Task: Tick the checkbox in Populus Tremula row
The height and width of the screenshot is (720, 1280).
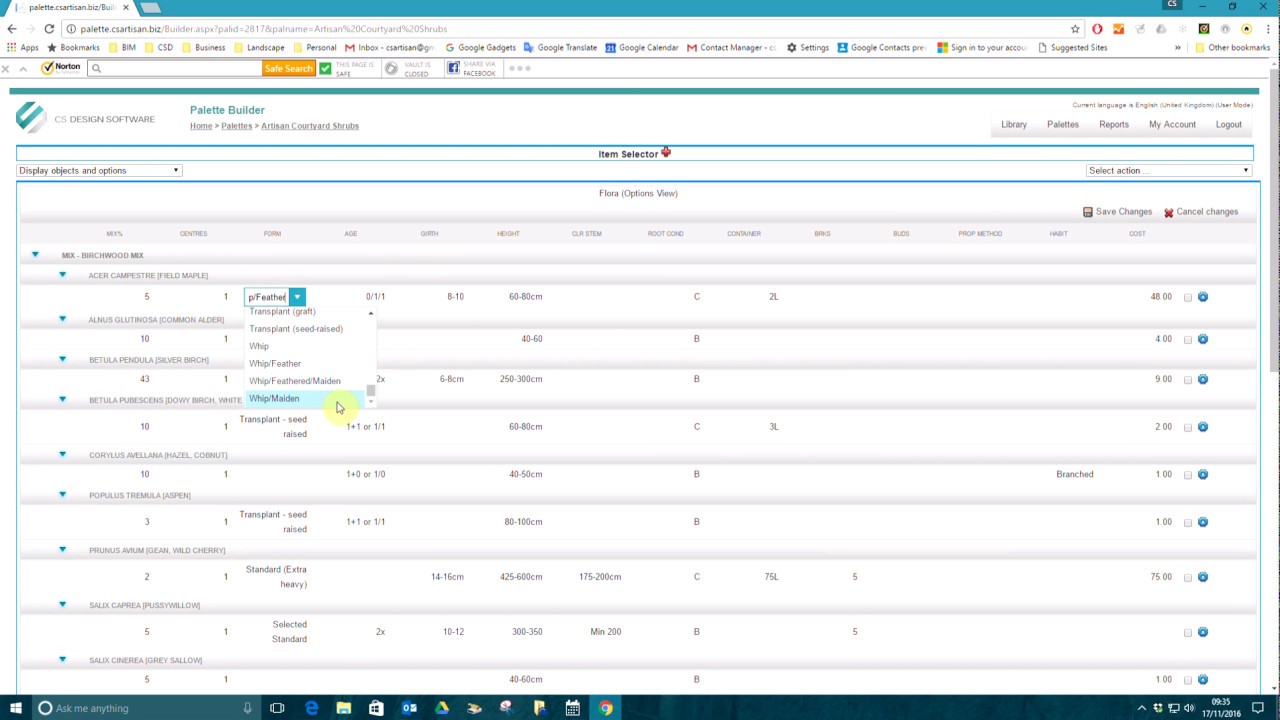Action: [1188, 522]
